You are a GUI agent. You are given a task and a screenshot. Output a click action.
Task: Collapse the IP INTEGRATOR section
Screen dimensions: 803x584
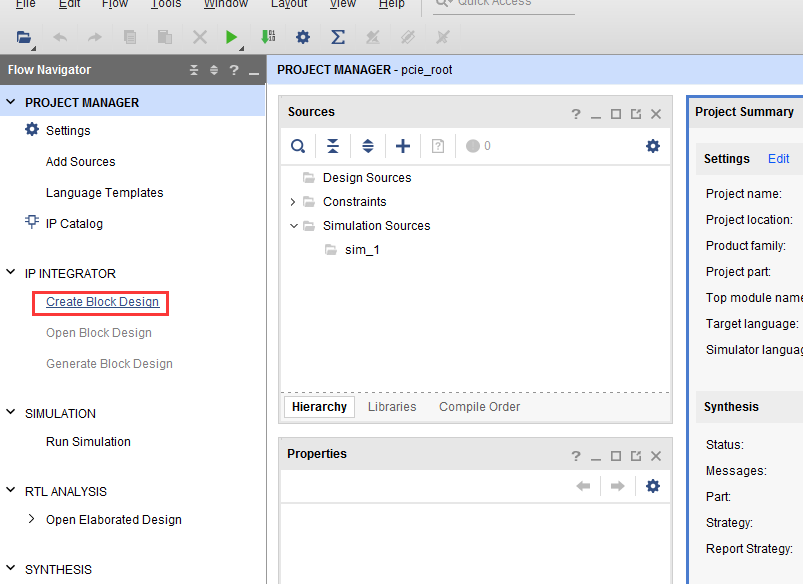coord(11,272)
